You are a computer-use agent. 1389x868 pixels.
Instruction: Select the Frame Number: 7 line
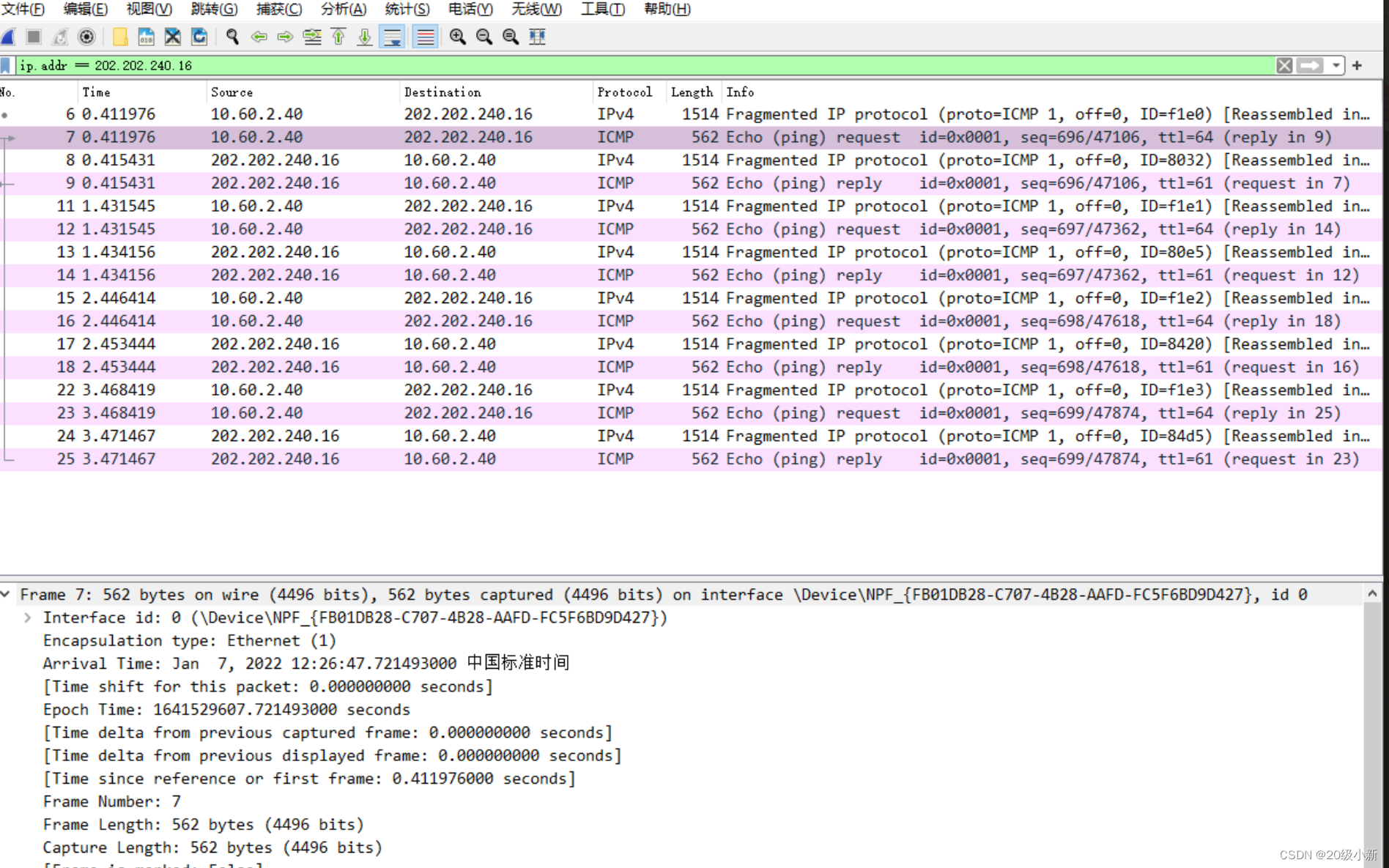(x=112, y=802)
